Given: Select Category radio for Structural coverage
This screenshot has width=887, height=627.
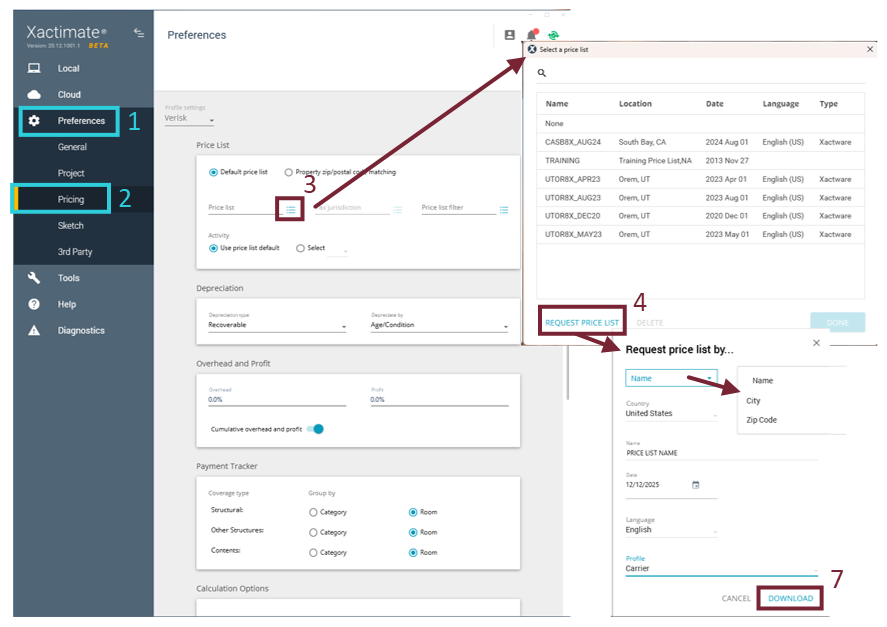Looking at the screenshot, I should click(x=313, y=512).
